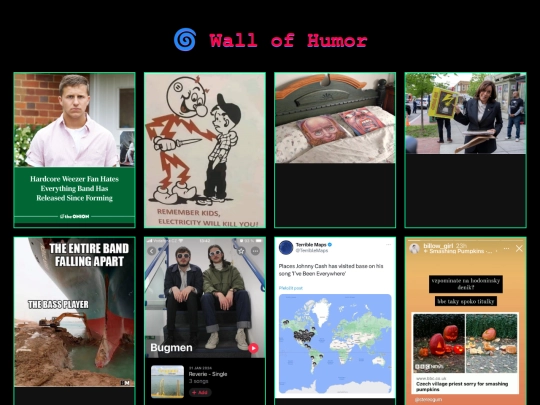The image size is (540, 405).
Task: Click the back arrow in Bugmen screenshot
Action: [152, 251]
